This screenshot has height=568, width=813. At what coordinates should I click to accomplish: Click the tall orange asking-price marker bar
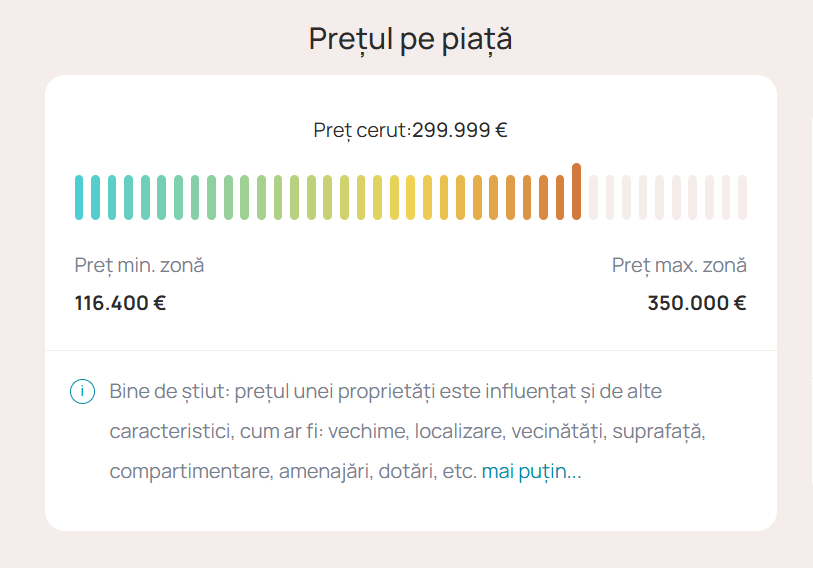pos(577,191)
